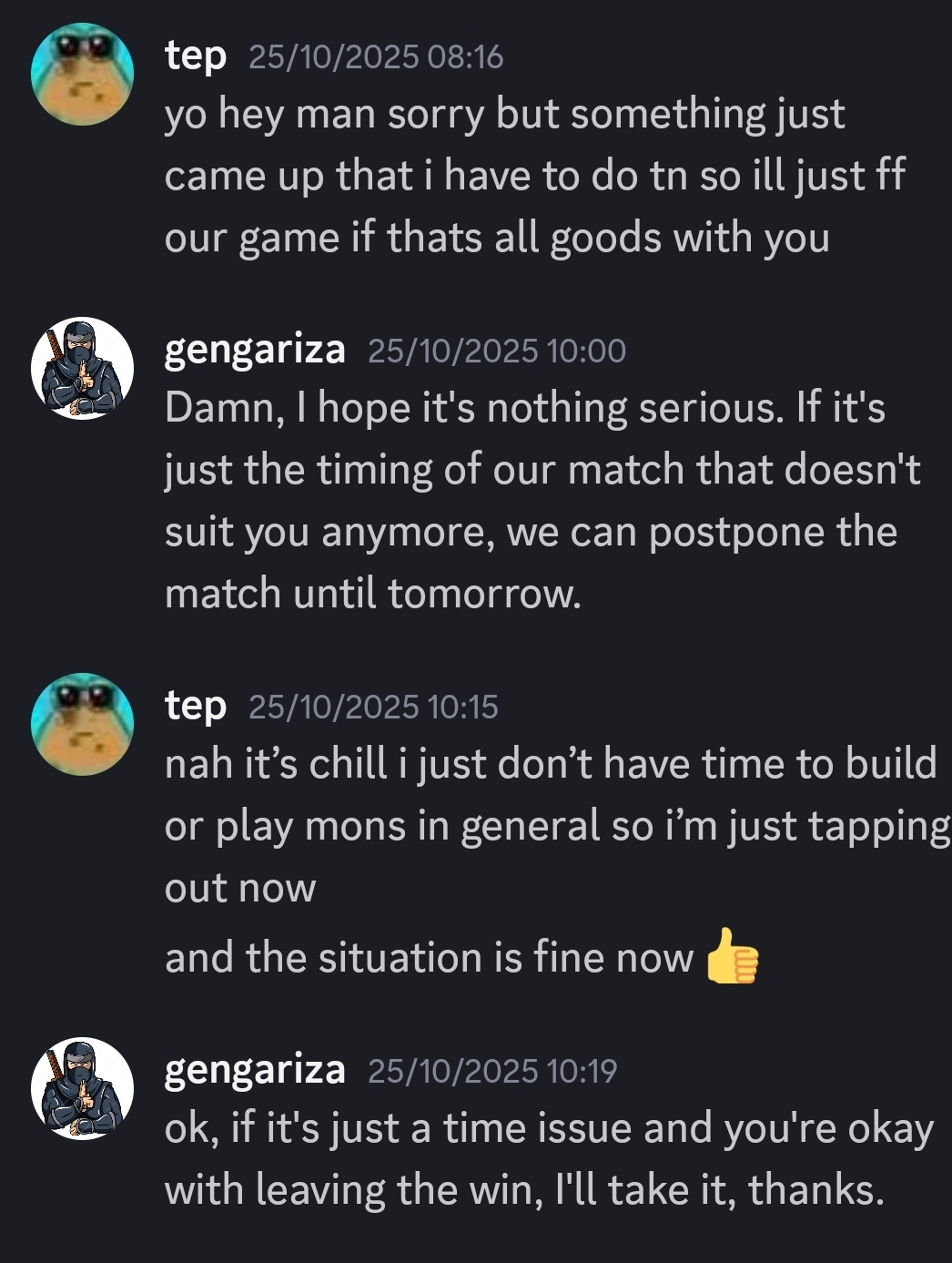Select gengariza's message starting "ok, if it's just"
This screenshot has width=952, height=1263.
[x=548, y=1158]
